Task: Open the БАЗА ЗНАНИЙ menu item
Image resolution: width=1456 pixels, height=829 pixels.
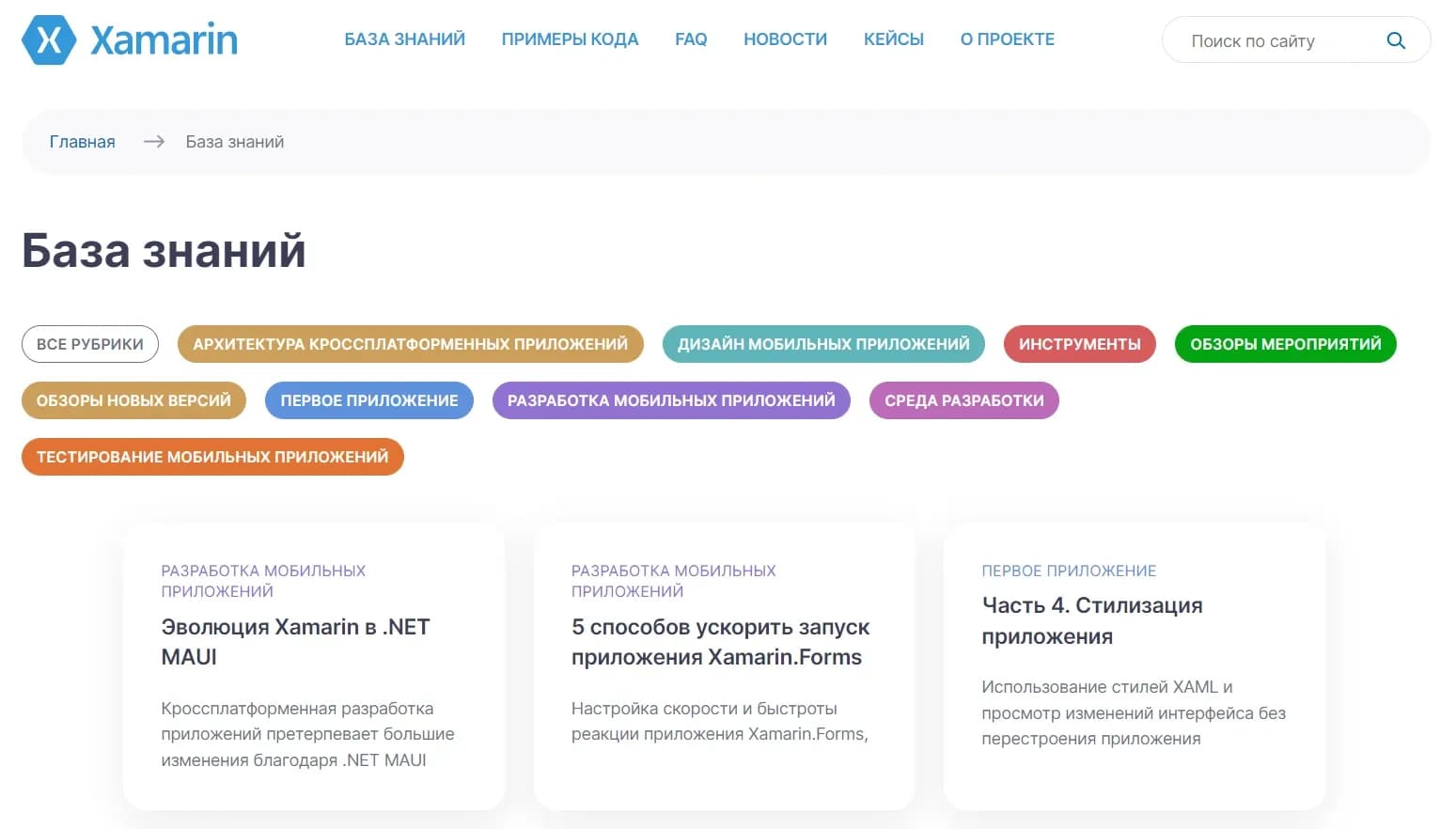Action: [x=404, y=39]
